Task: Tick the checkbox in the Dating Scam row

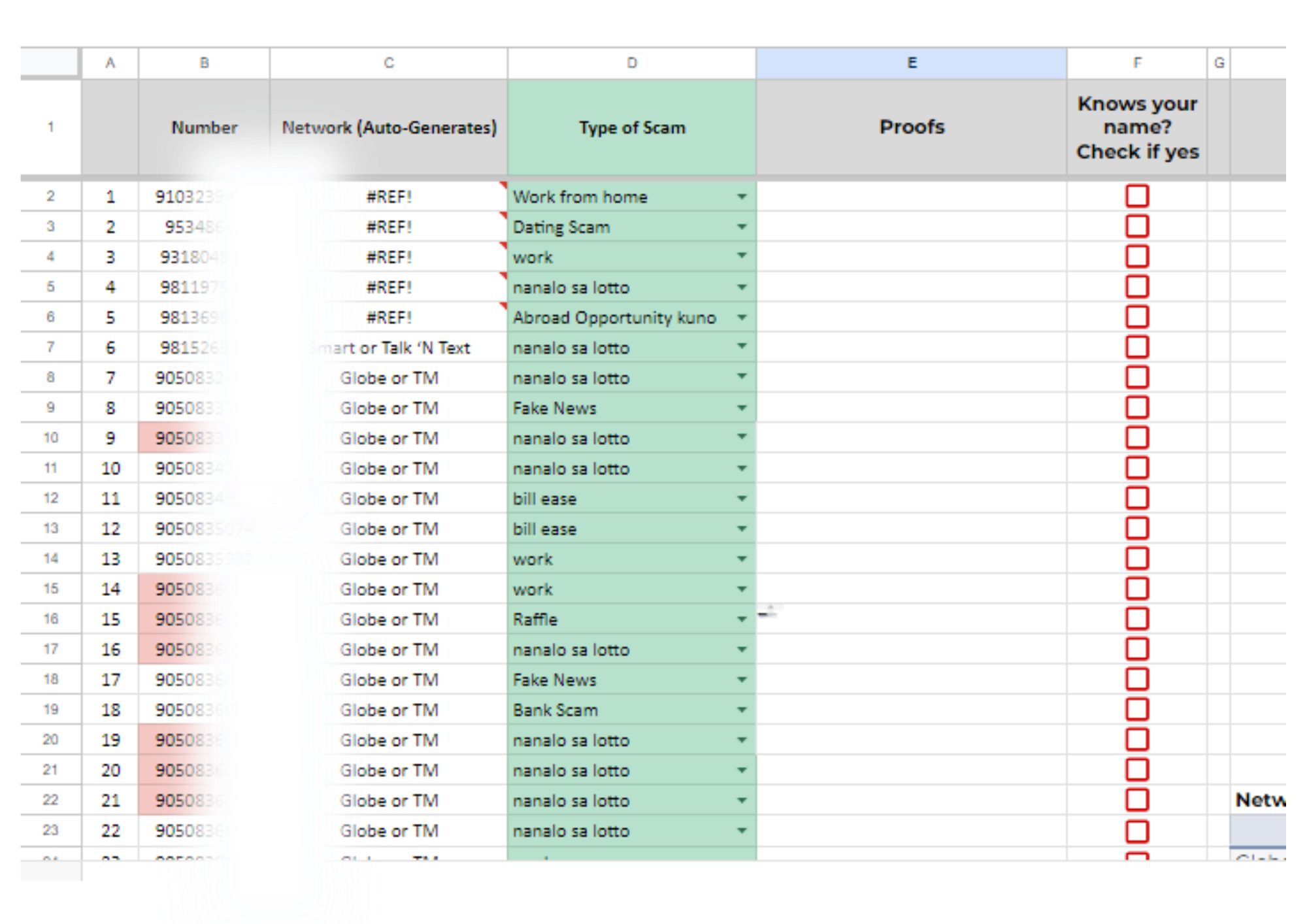Action: click(x=1136, y=227)
